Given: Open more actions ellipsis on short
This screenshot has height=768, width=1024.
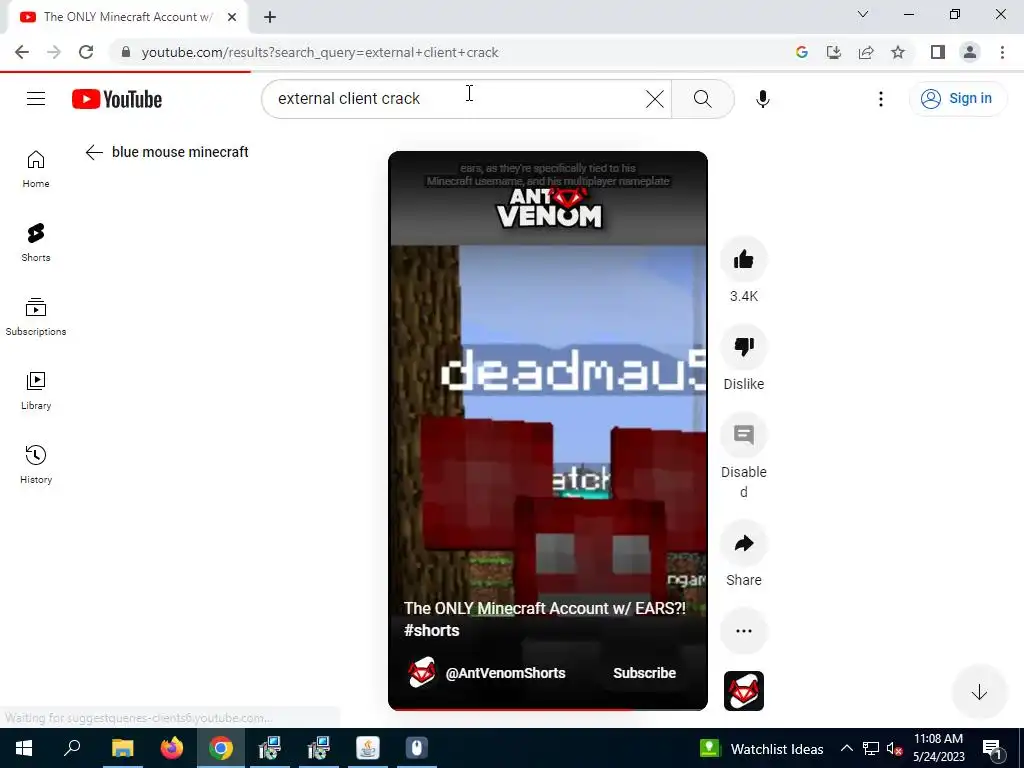Looking at the screenshot, I should (x=743, y=631).
